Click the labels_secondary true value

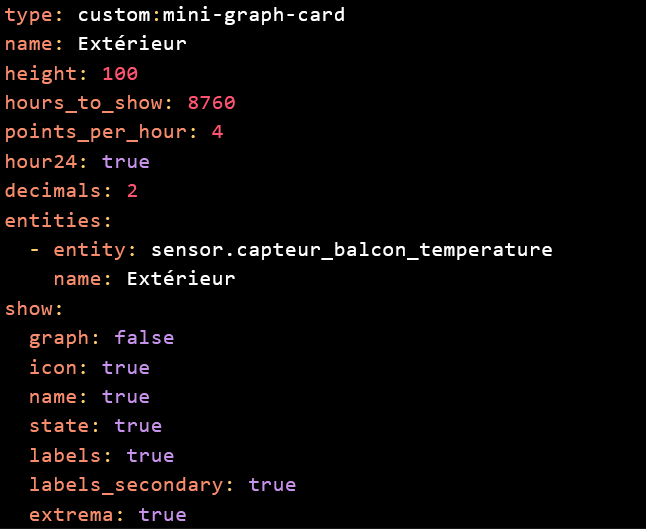tap(272, 485)
